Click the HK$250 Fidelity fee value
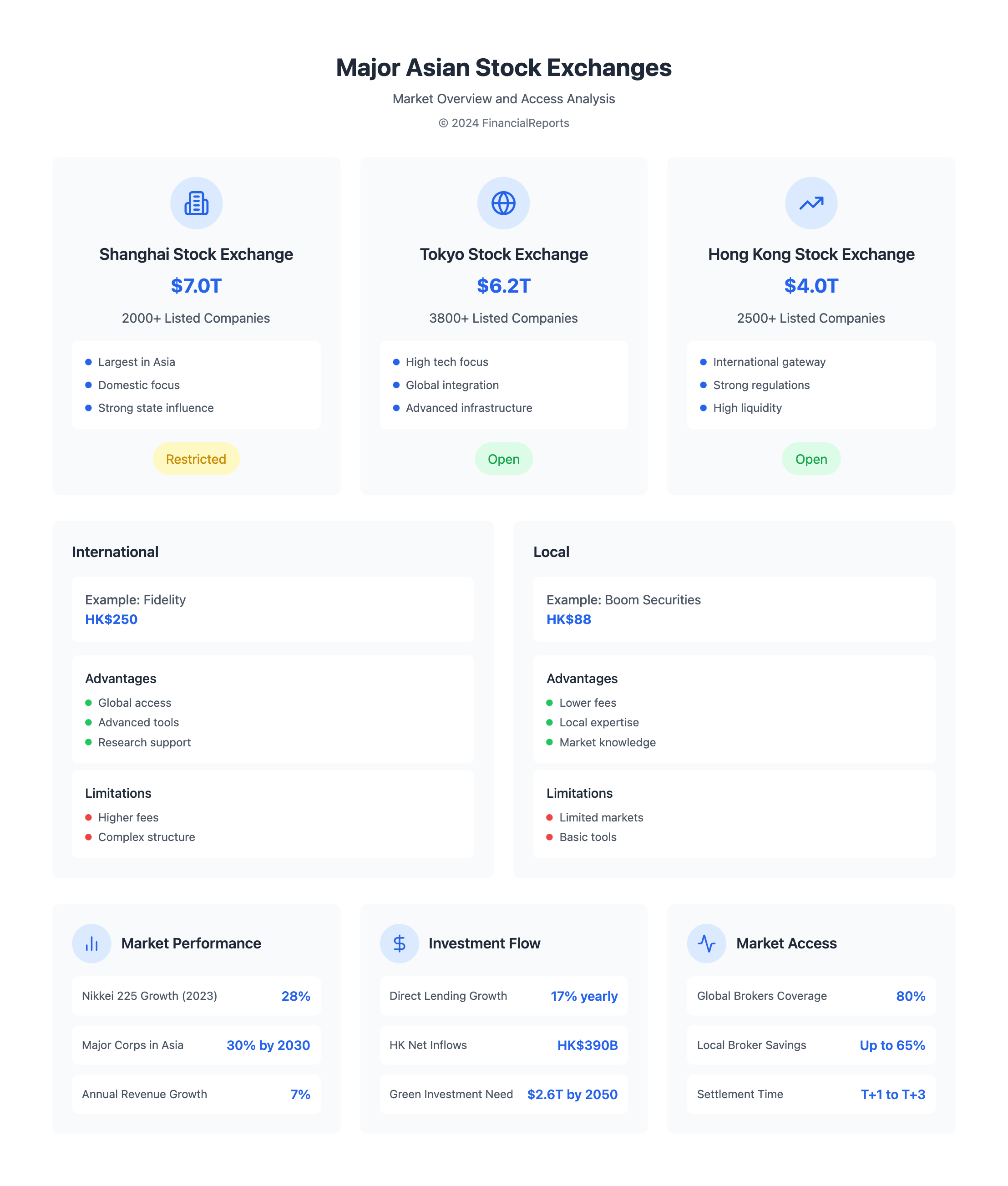The height and width of the screenshot is (1186, 1008). [111, 619]
